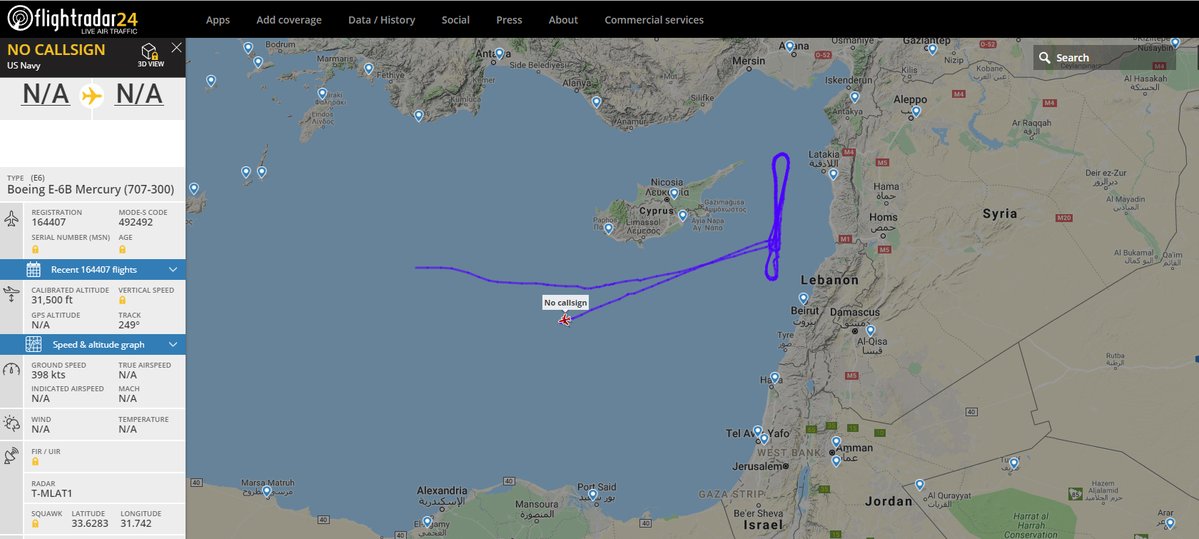The height and width of the screenshot is (539, 1199).
Task: Open the Apps menu
Action: pyautogui.click(x=218, y=20)
